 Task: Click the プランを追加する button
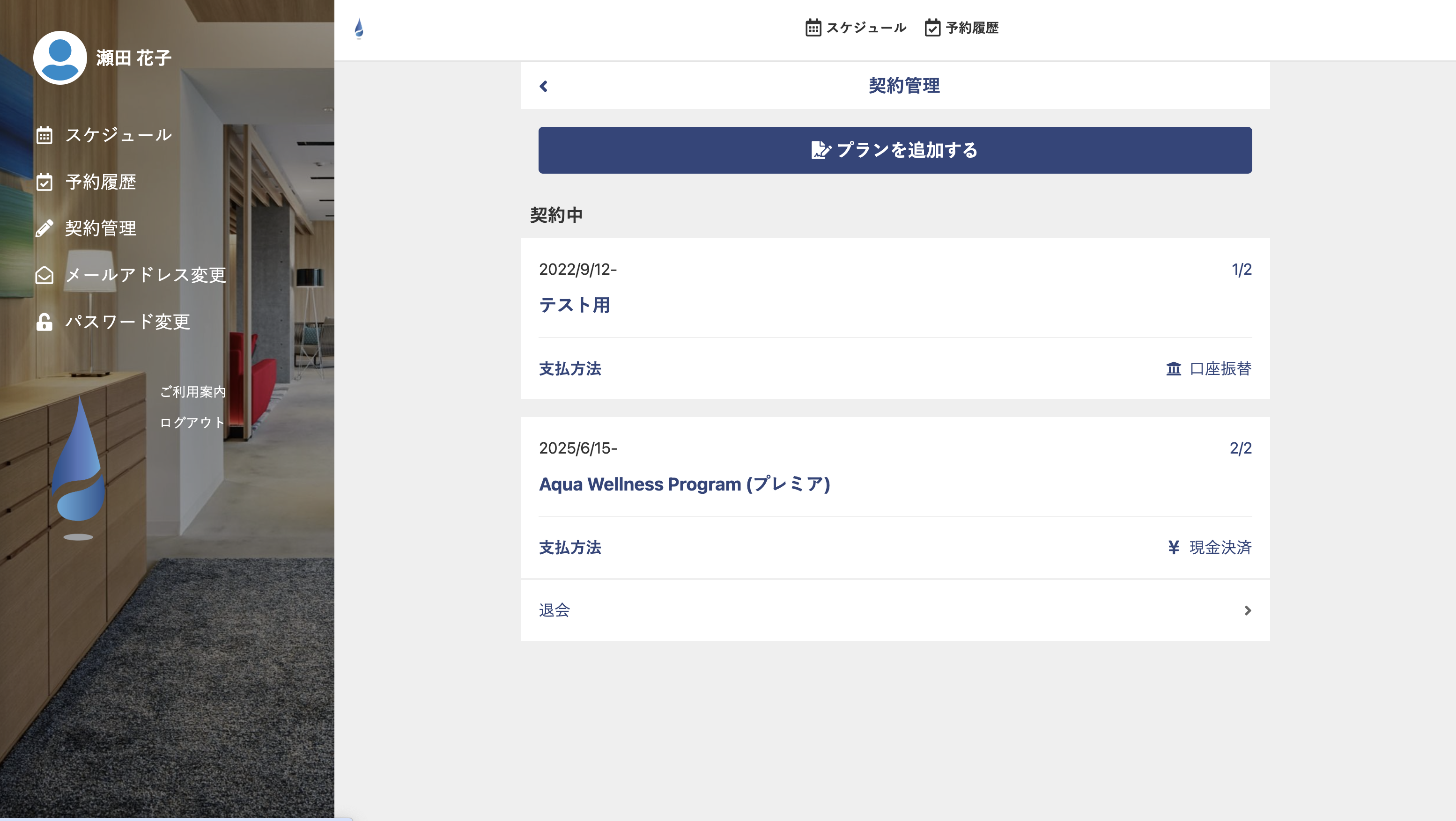[x=895, y=150]
